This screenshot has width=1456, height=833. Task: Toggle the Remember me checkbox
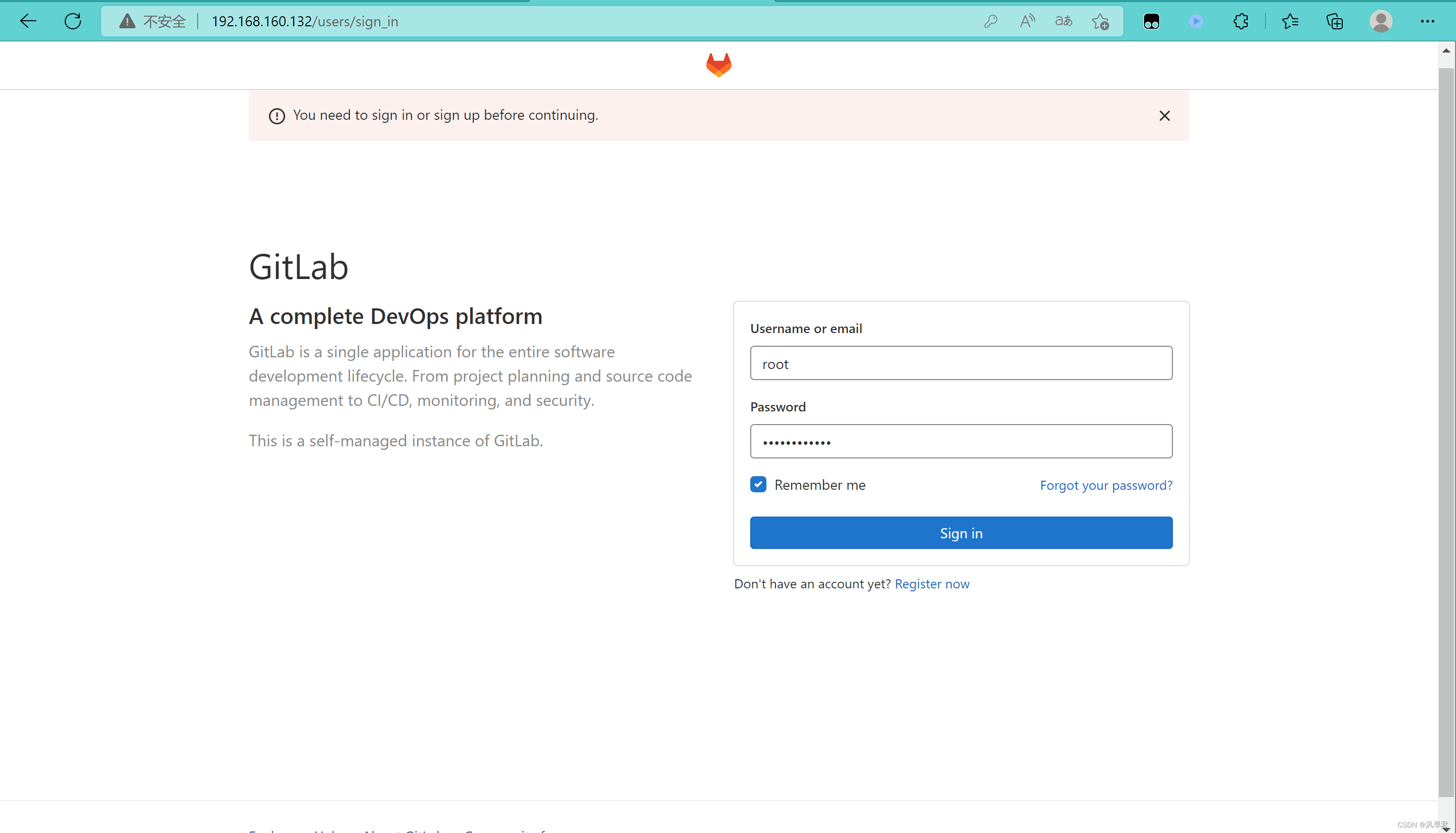tap(758, 485)
